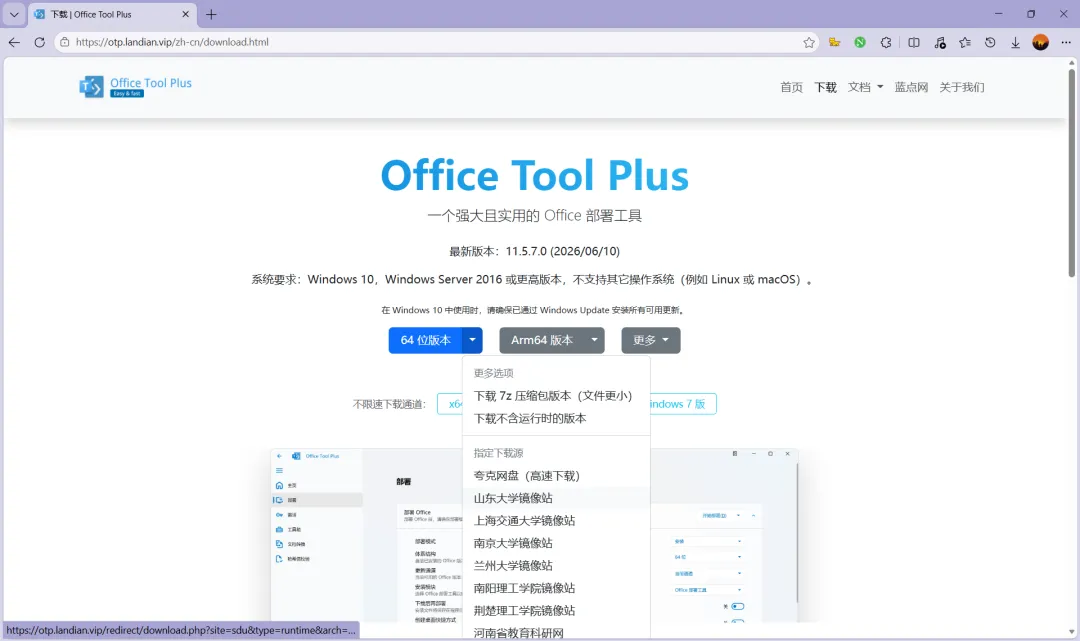
Task: Open 蓝点网 link in navigation
Action: pos(911,87)
